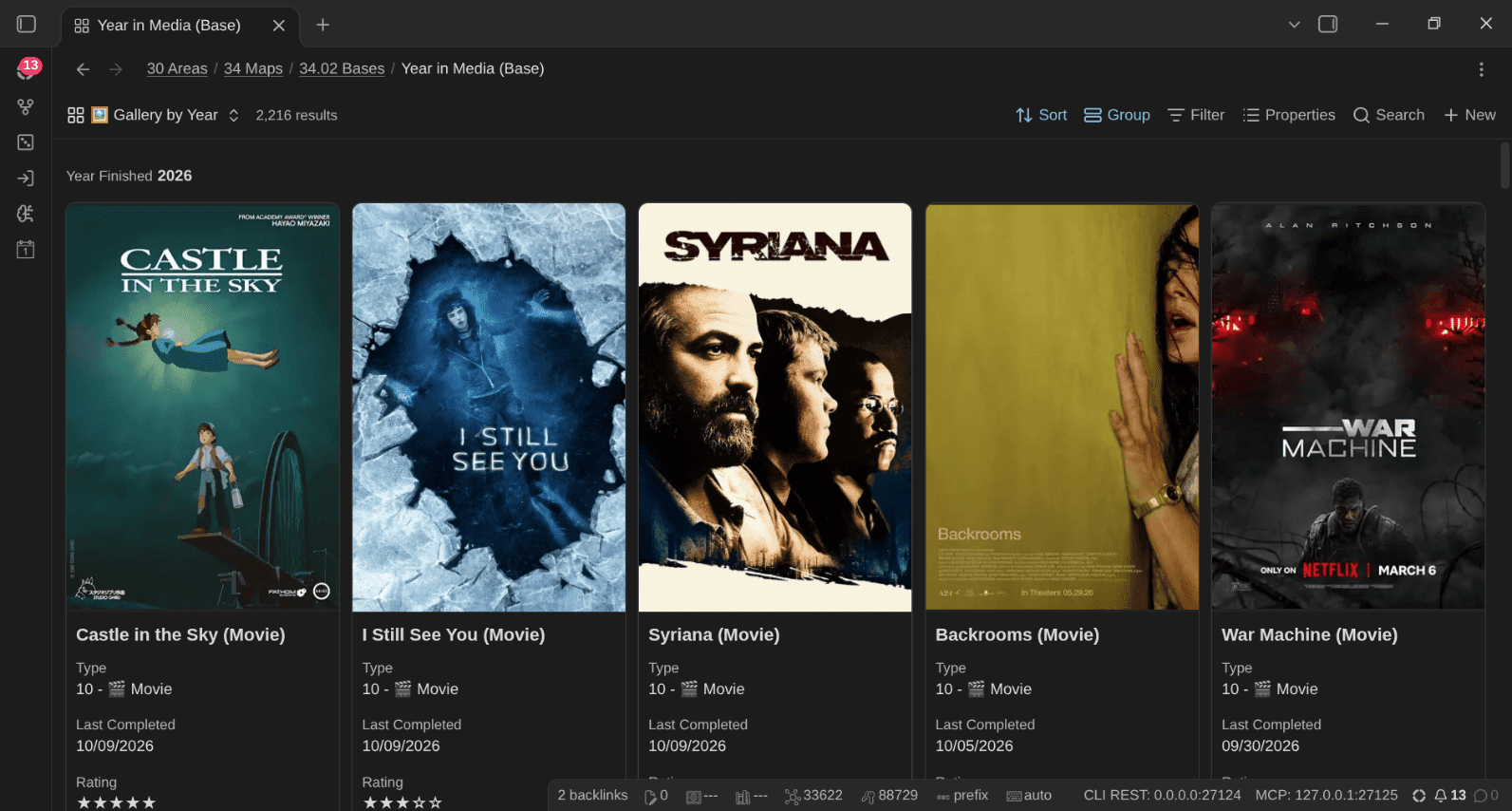Open the Sort options

pos(1041,115)
